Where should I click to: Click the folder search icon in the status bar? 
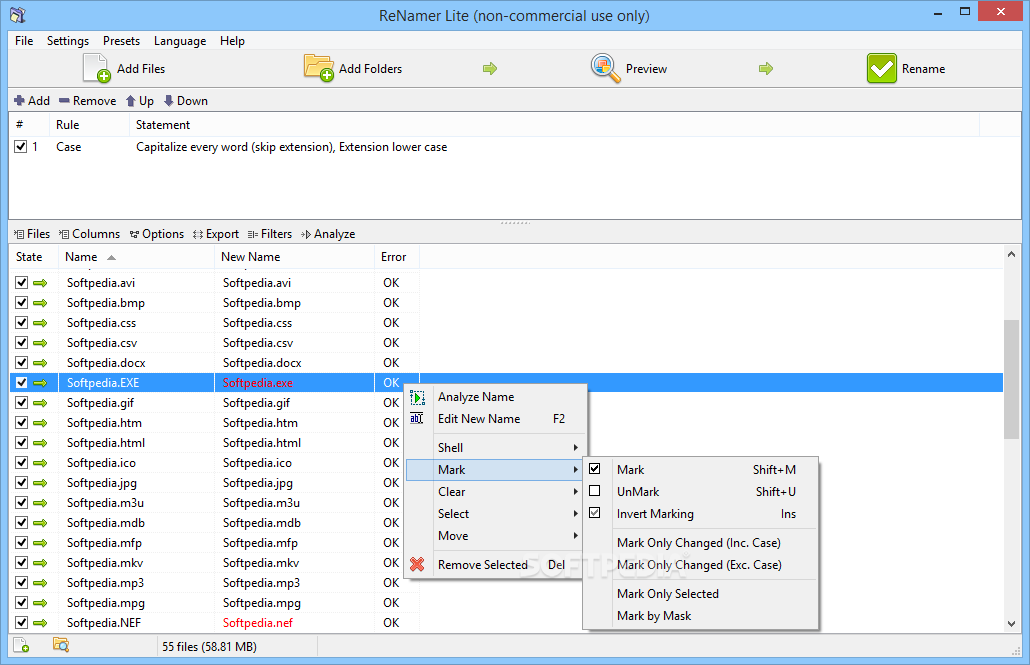coord(61,645)
